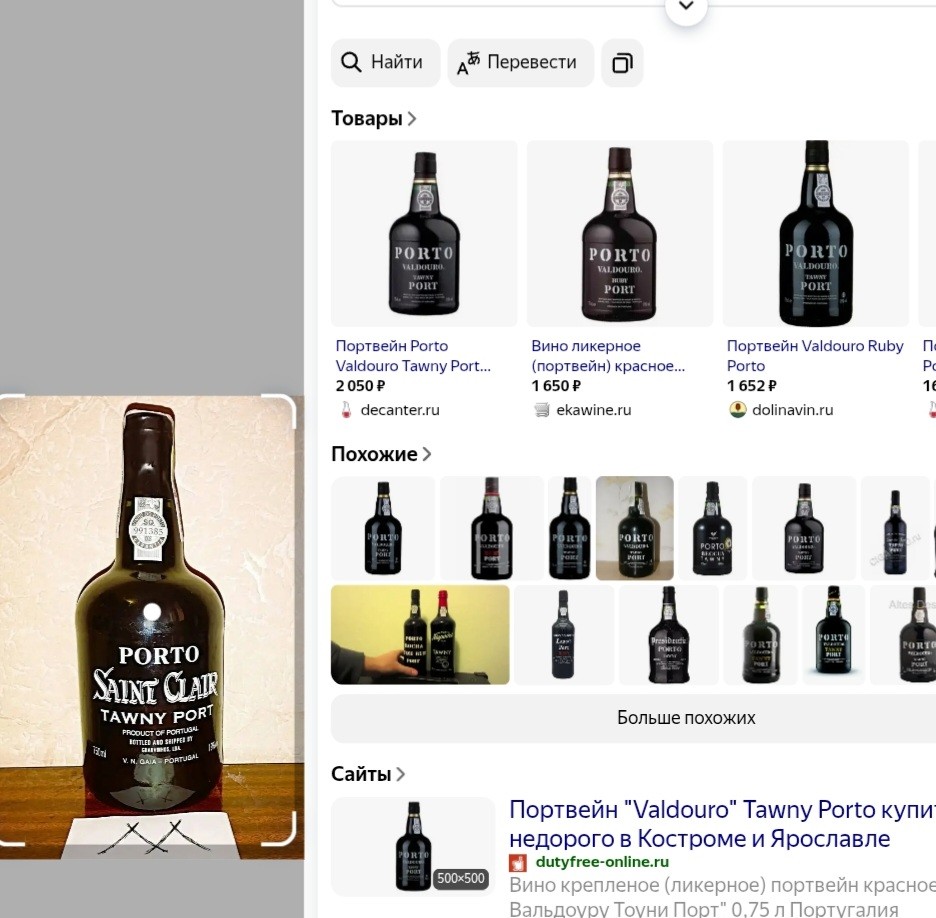Open the Портвейн Porto Valdouro Tawny Port link
Image resolution: width=936 pixels, height=918 pixels.
coord(413,356)
